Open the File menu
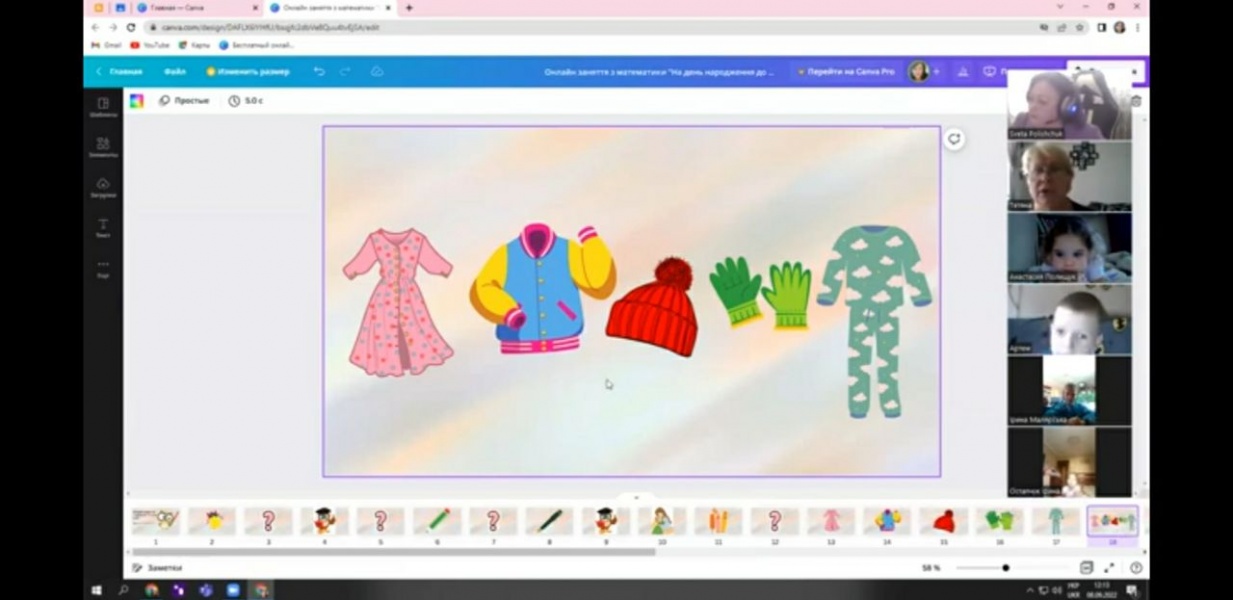This screenshot has height=600, width=1233. (x=175, y=72)
